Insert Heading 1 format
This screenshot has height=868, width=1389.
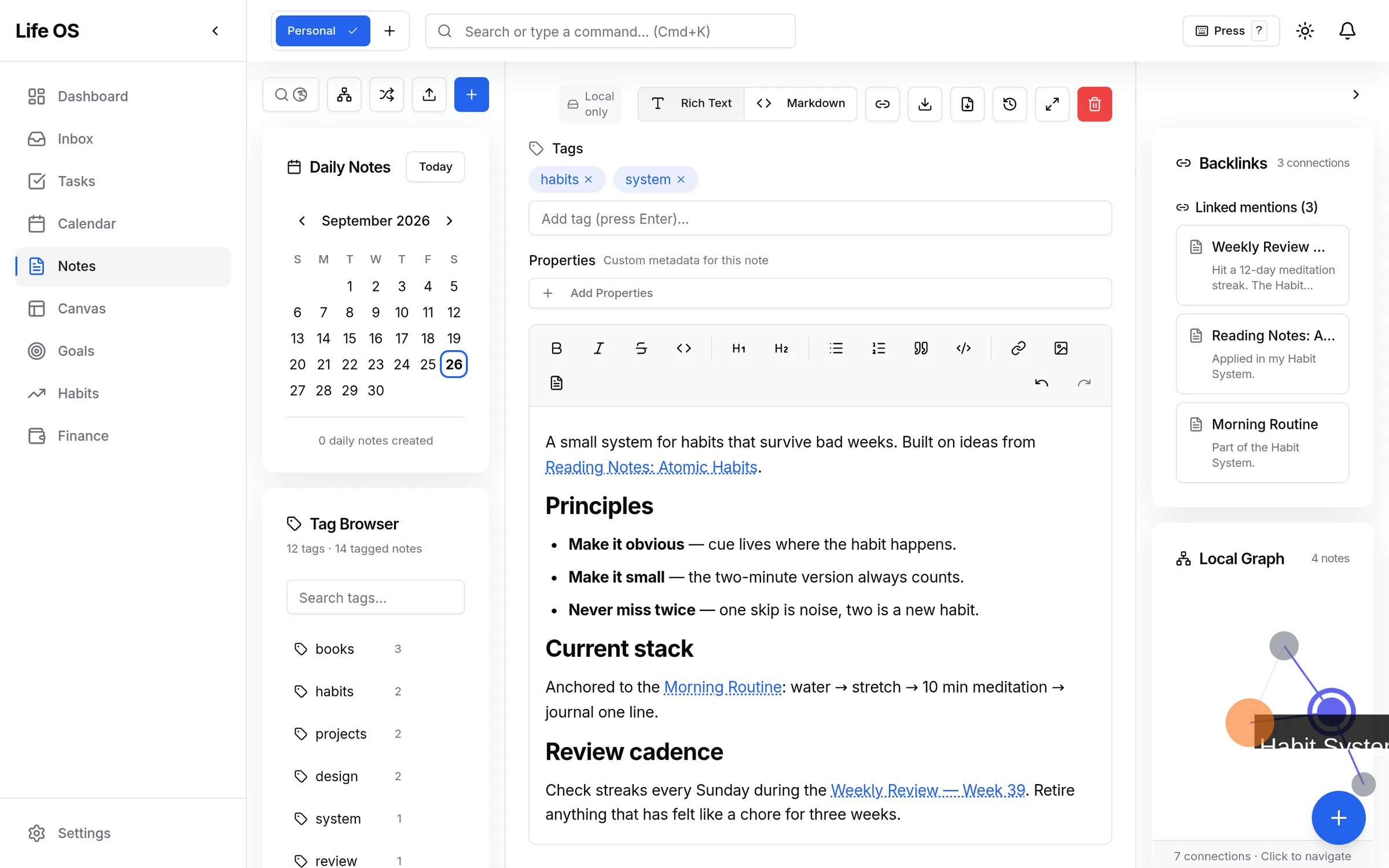click(738, 348)
